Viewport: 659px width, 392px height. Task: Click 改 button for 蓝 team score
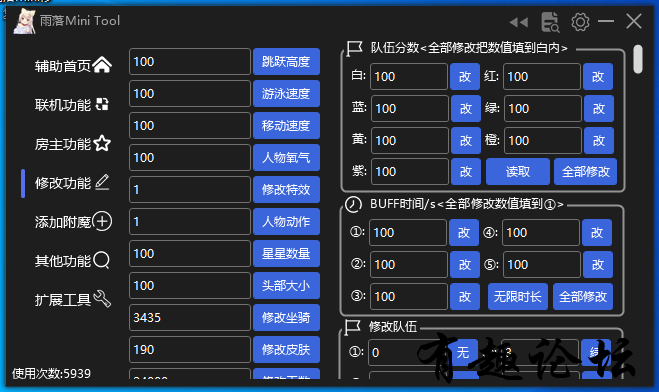466,108
